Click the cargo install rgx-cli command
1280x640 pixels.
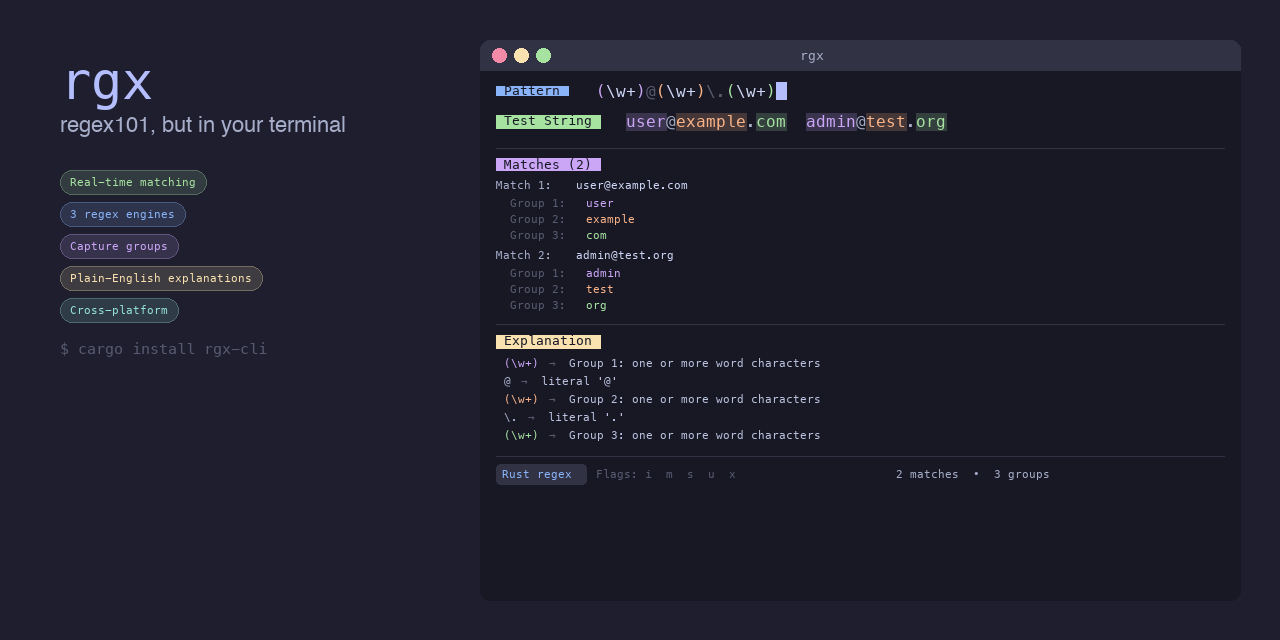click(163, 349)
